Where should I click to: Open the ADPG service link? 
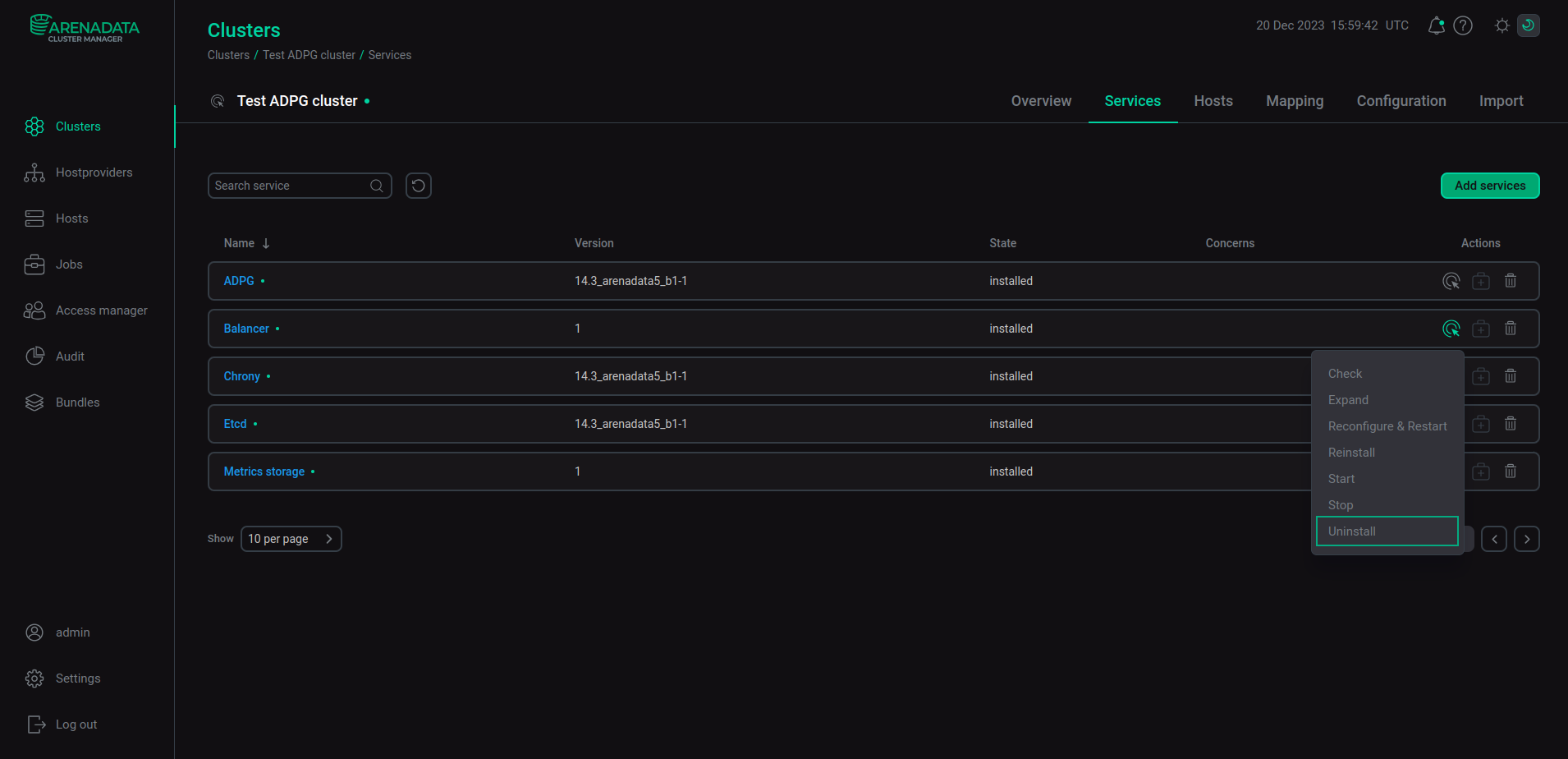pyautogui.click(x=239, y=281)
